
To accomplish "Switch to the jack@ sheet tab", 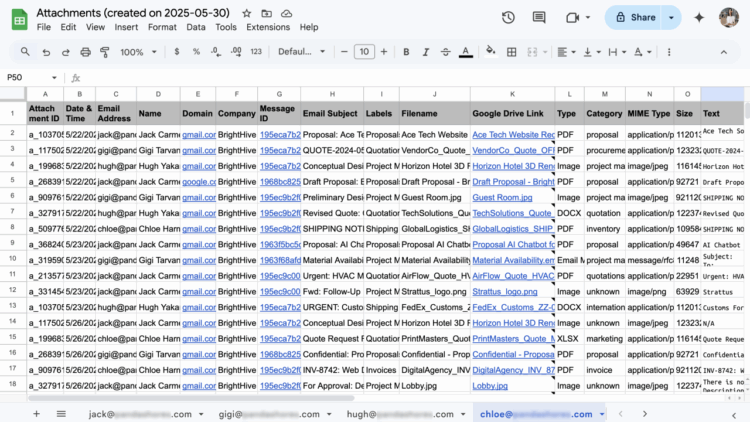I will (140, 414).
